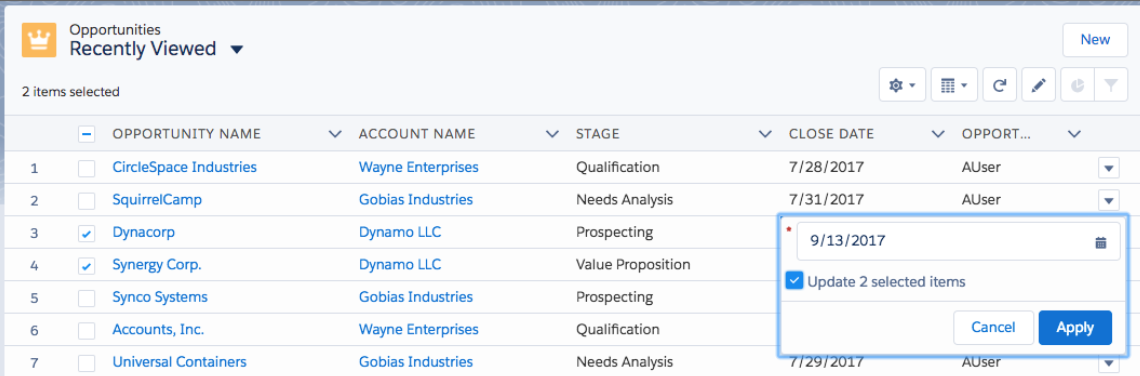
Task: Click Apply to update items
Action: coord(1075,327)
